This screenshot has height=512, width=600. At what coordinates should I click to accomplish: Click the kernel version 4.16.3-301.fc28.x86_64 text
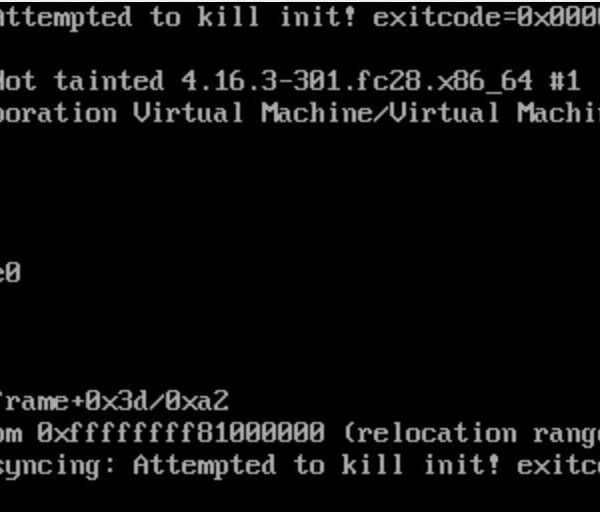point(356,82)
